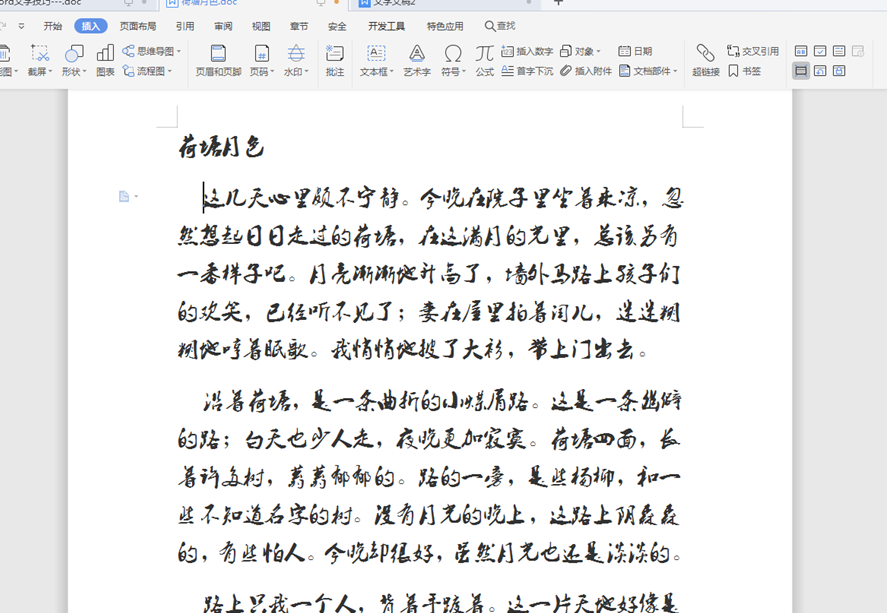This screenshot has height=613, width=888.
Task: Select the 安全 ribbon tab
Action: 337,26
